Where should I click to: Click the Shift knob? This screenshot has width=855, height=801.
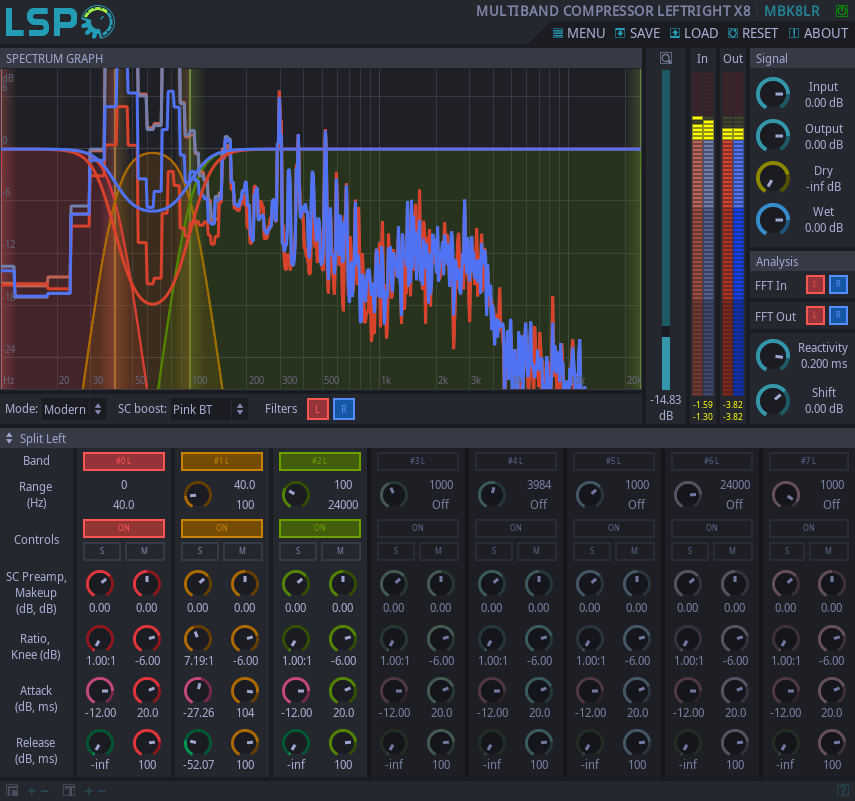pyautogui.click(x=773, y=400)
